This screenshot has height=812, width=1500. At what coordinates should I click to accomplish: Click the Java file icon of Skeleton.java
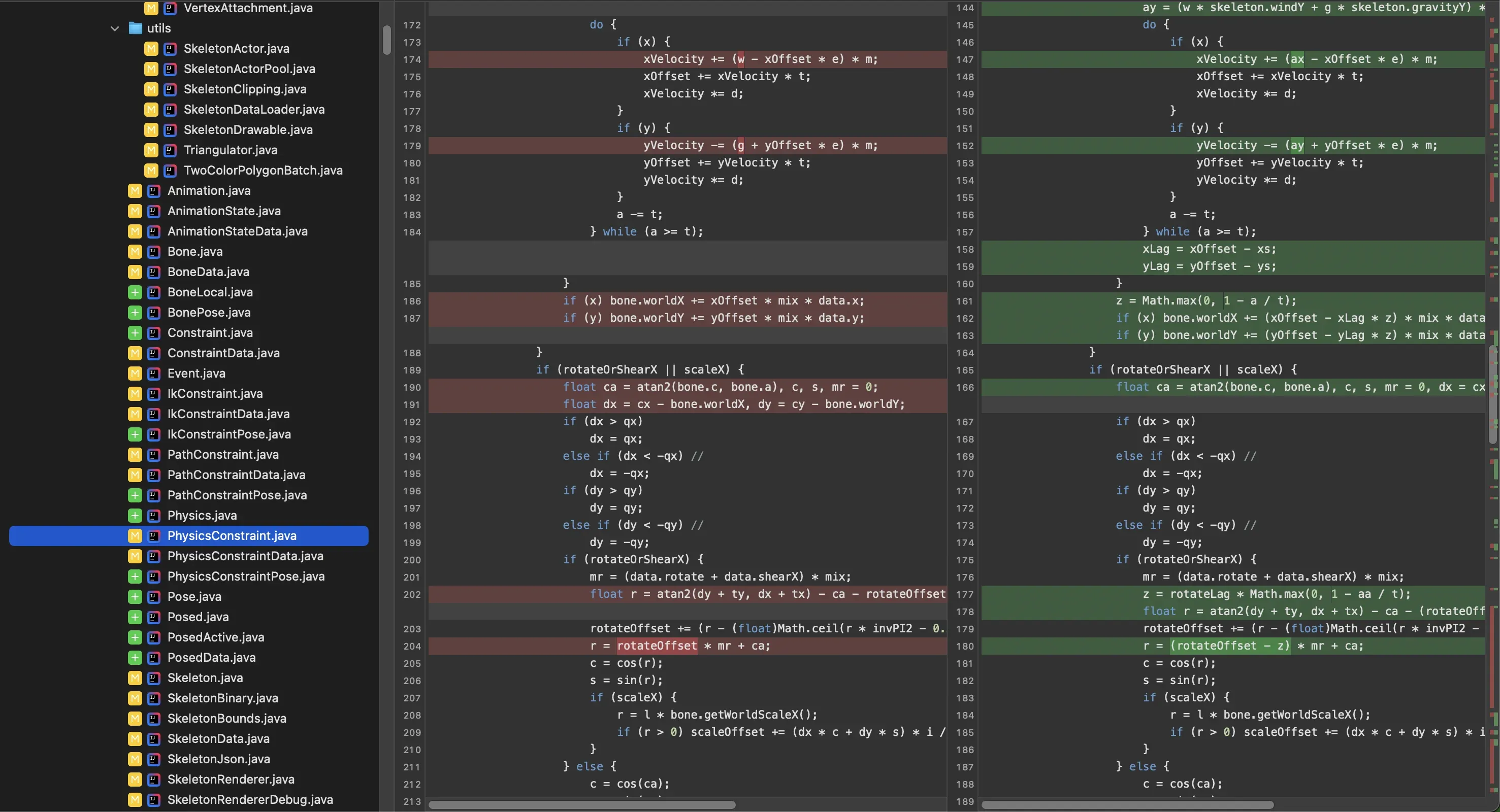pos(154,678)
